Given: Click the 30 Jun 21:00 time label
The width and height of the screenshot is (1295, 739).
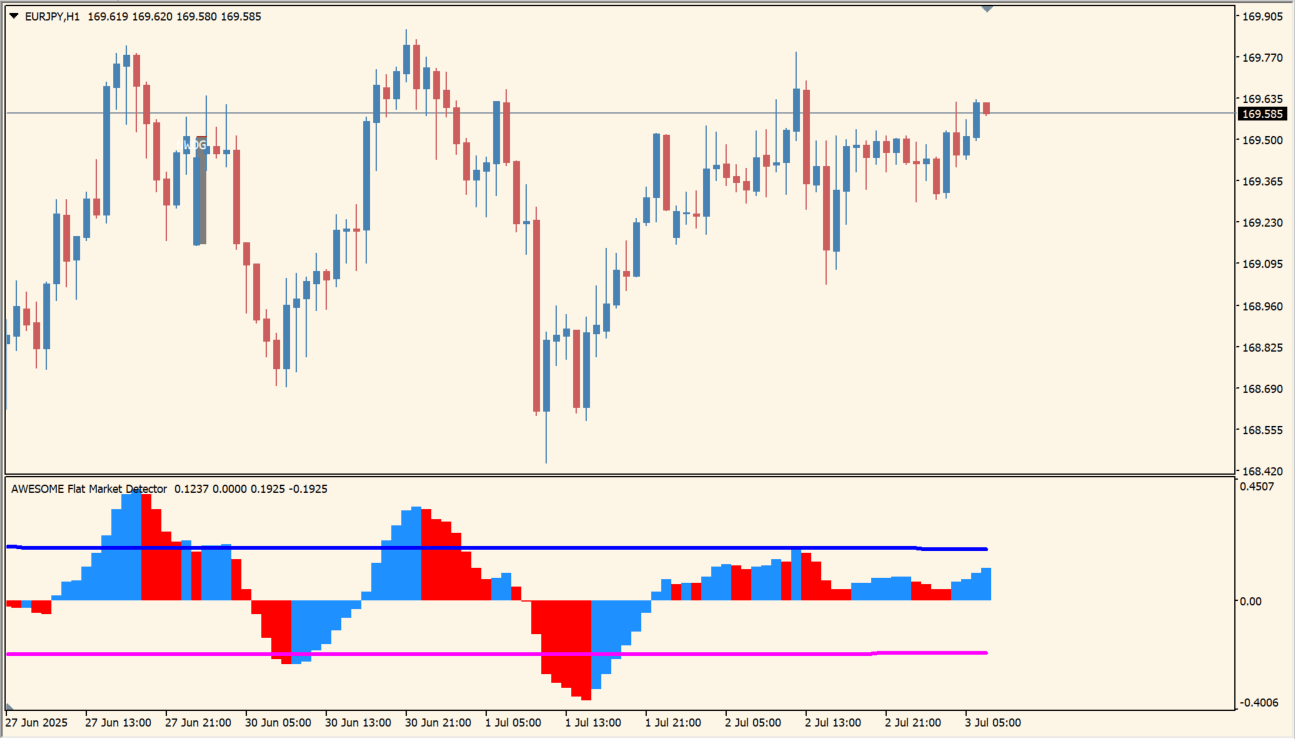Looking at the screenshot, I should [x=439, y=722].
